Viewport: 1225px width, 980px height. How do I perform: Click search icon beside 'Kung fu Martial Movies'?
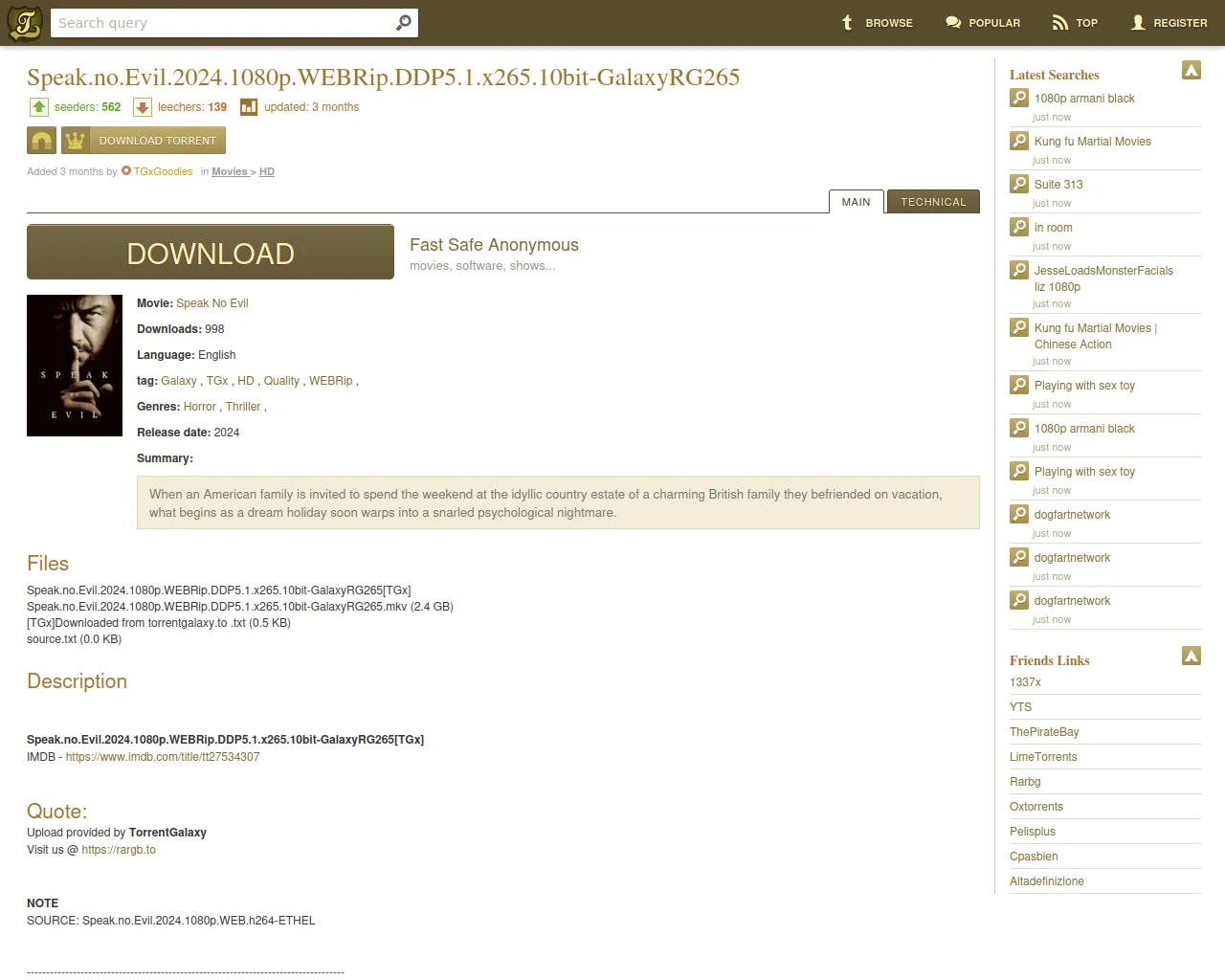pos(1019,141)
